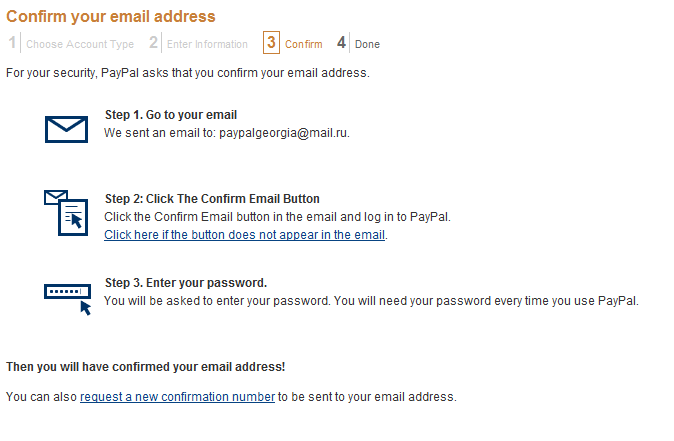Screen dimensions: 674x441
Task: Select the Done step label
Action: point(367,45)
